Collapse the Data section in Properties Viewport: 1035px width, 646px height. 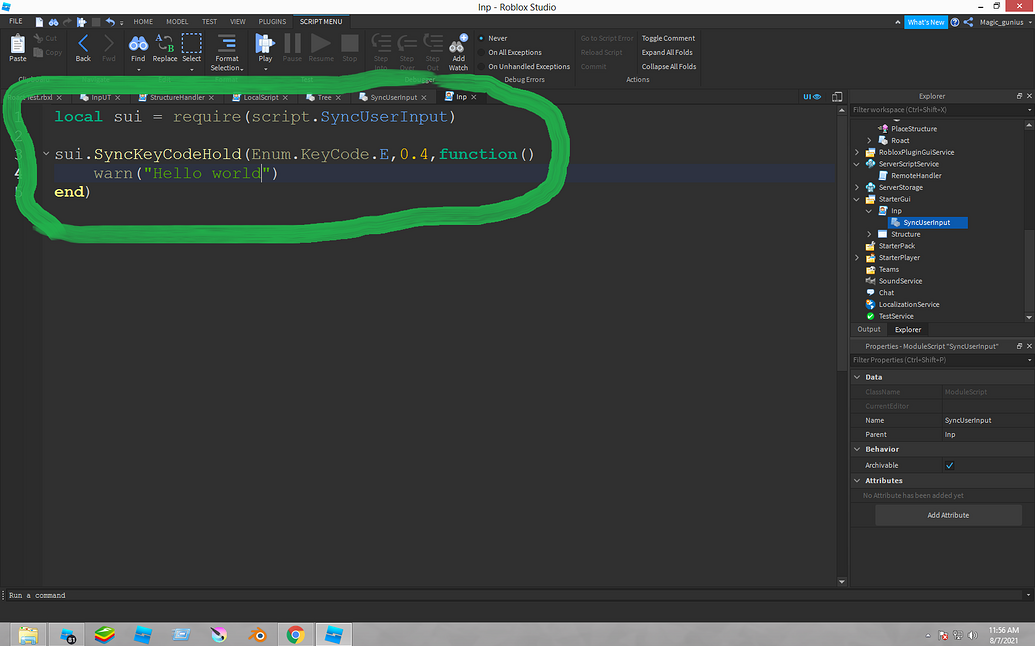click(x=857, y=376)
